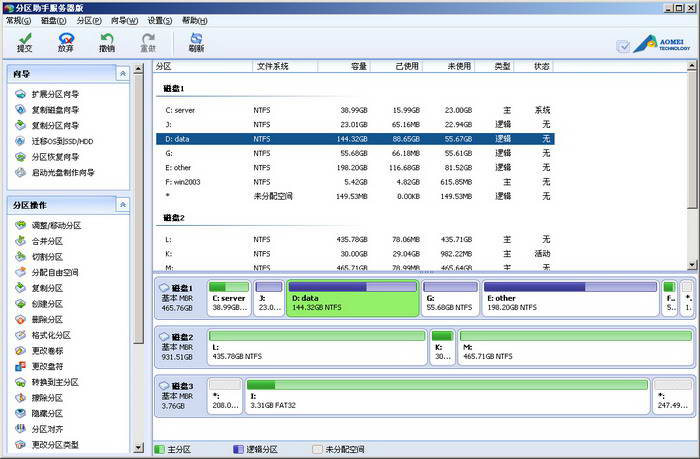Click the 文件系统 column header
This screenshot has width=700, height=459.
pos(272,66)
